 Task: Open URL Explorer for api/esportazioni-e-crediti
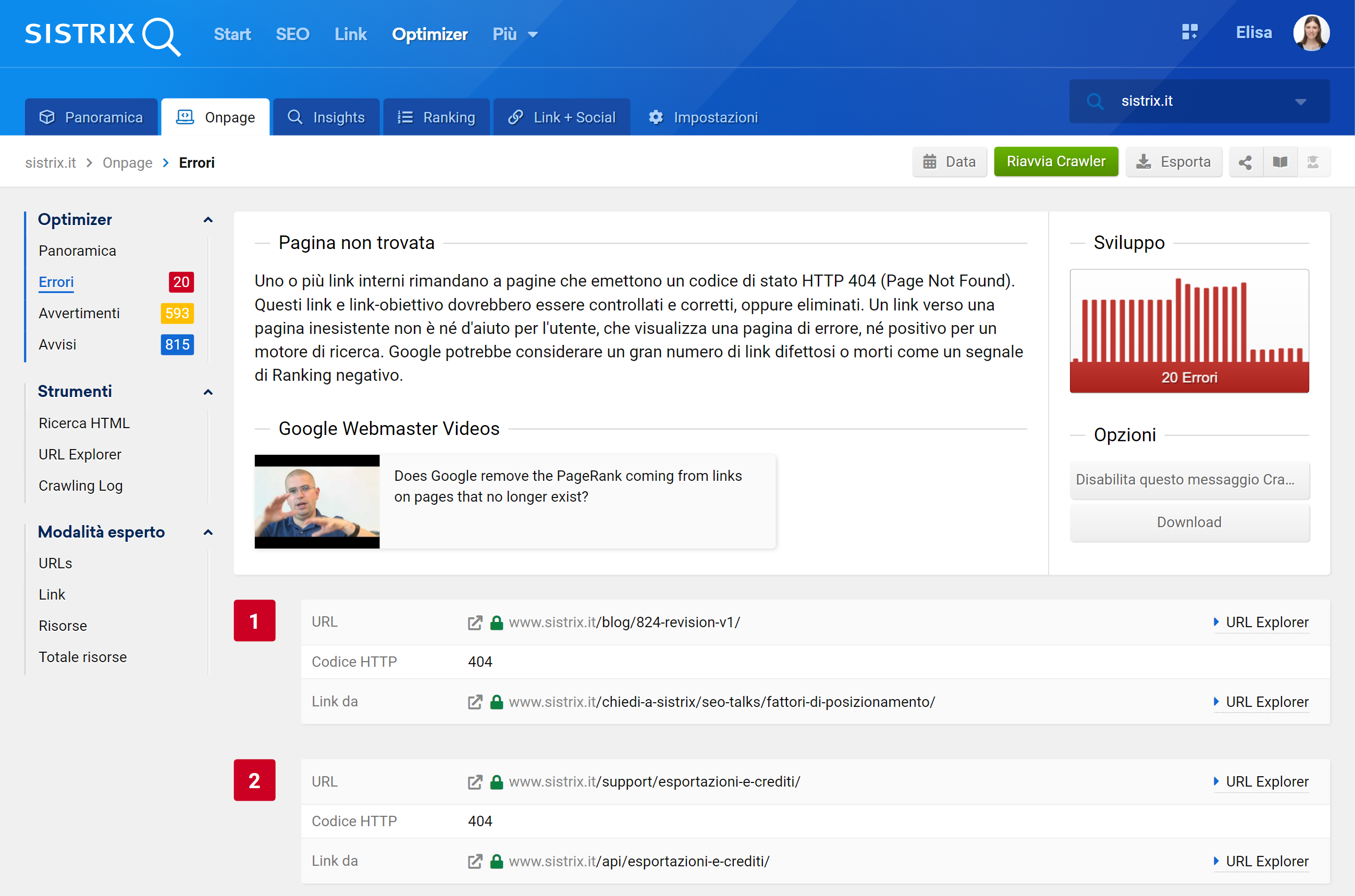pyautogui.click(x=1261, y=861)
